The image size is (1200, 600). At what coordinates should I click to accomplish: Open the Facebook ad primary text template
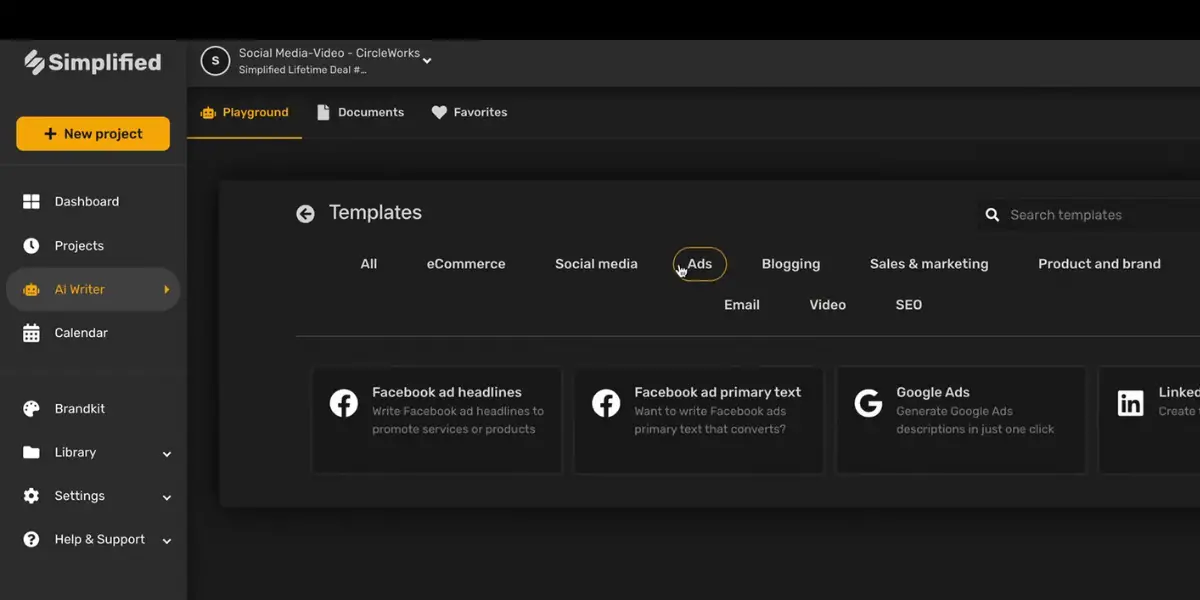(699, 420)
